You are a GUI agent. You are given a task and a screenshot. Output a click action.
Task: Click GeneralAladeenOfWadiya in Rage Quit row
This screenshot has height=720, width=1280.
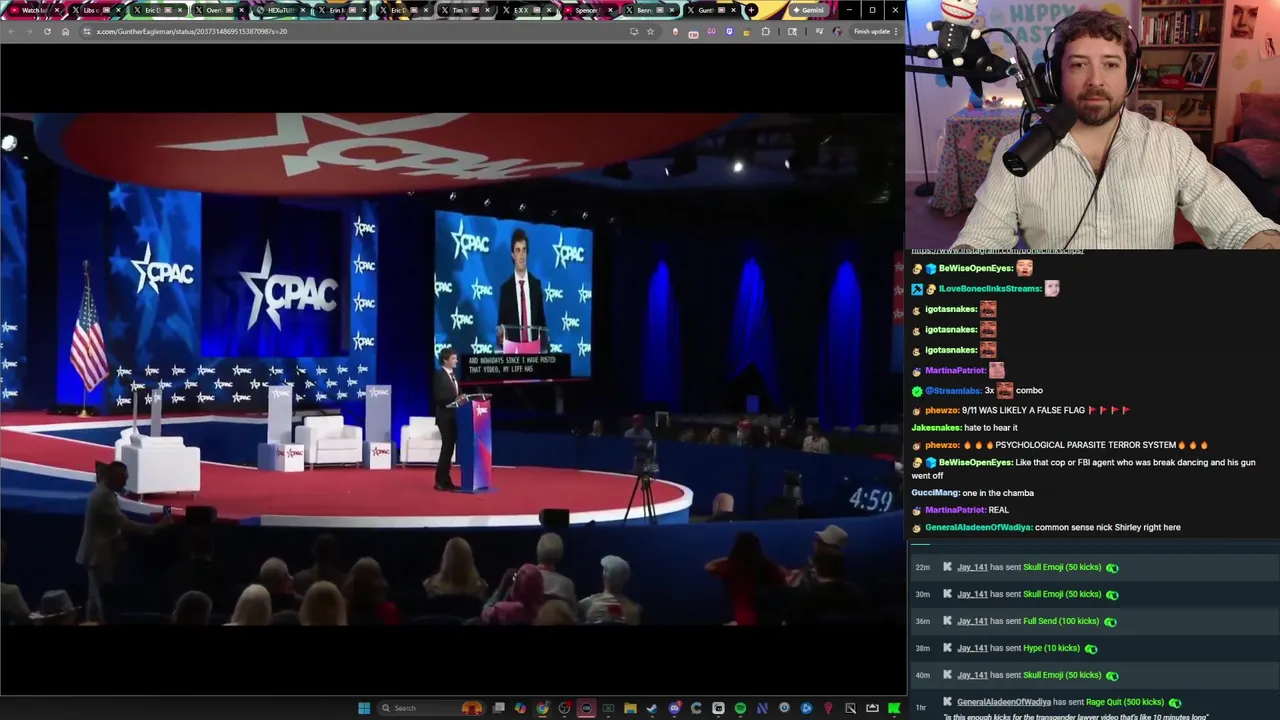point(1004,702)
